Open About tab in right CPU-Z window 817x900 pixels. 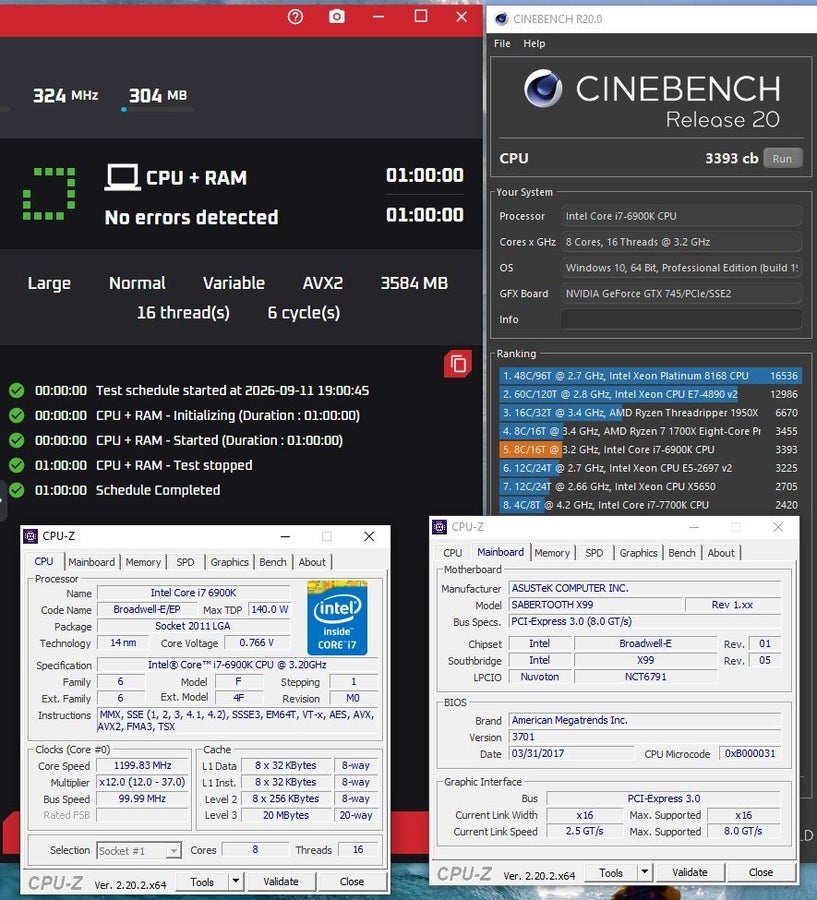(x=721, y=553)
